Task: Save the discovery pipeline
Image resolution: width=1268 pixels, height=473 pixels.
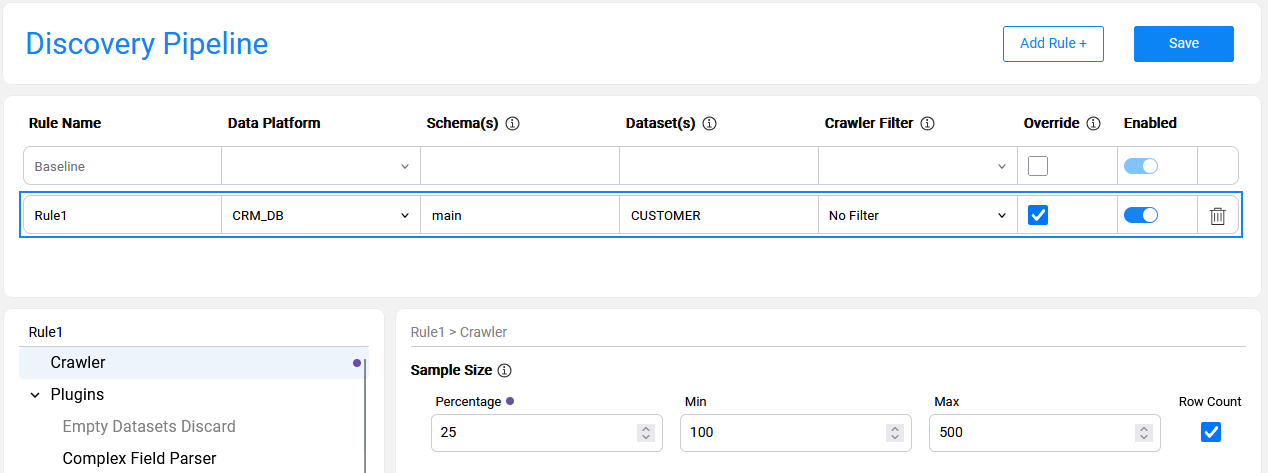Action: coord(1183,44)
